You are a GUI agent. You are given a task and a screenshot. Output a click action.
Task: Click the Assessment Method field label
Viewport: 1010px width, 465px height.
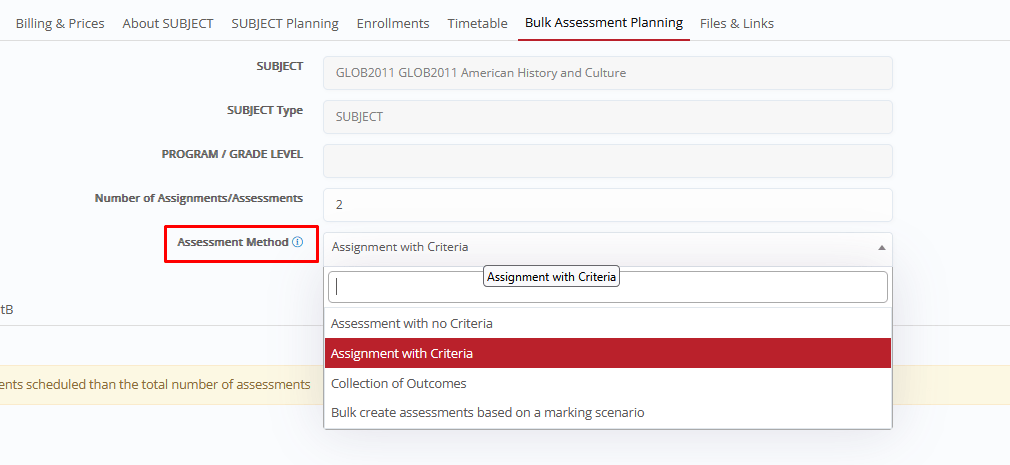232,243
